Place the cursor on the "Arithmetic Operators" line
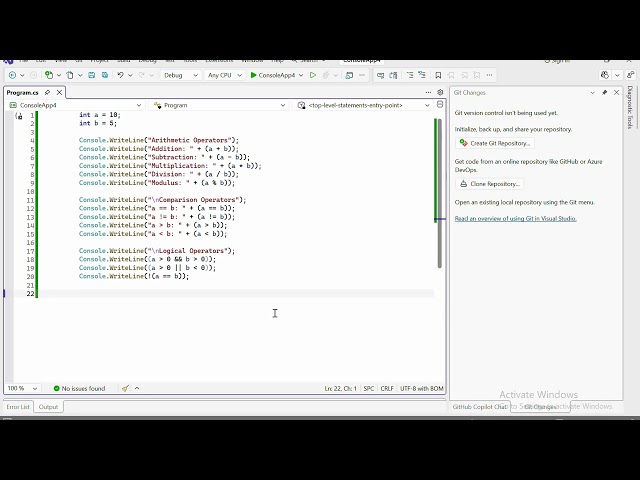Image resolution: width=640 pixels, height=480 pixels. pos(159,140)
